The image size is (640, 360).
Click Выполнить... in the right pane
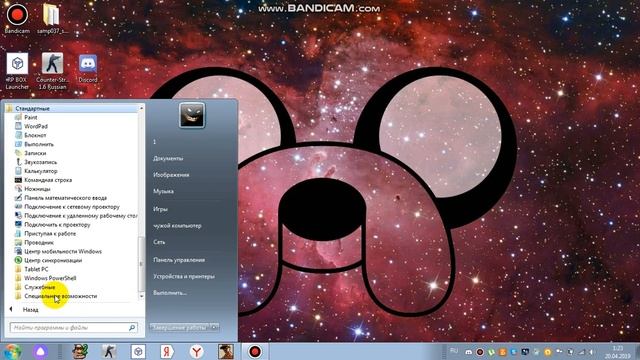tap(170, 293)
